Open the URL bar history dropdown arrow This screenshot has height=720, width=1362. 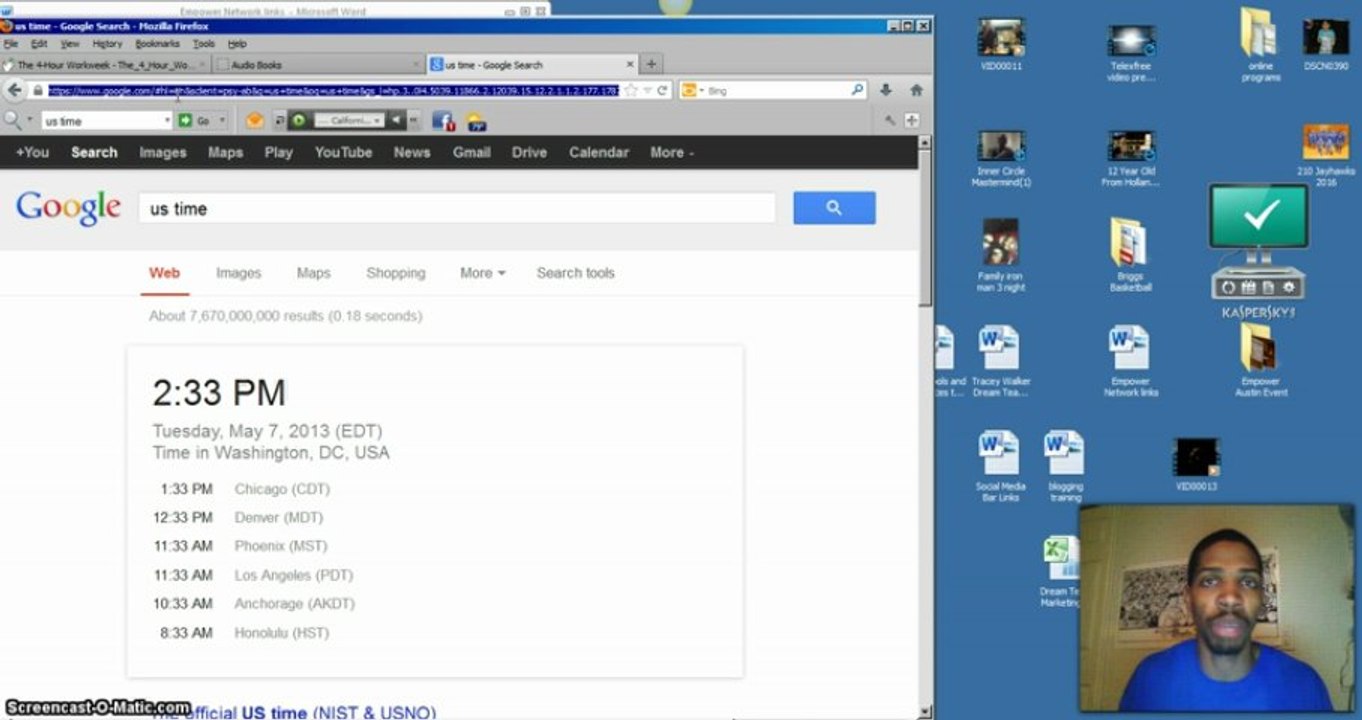(x=647, y=90)
